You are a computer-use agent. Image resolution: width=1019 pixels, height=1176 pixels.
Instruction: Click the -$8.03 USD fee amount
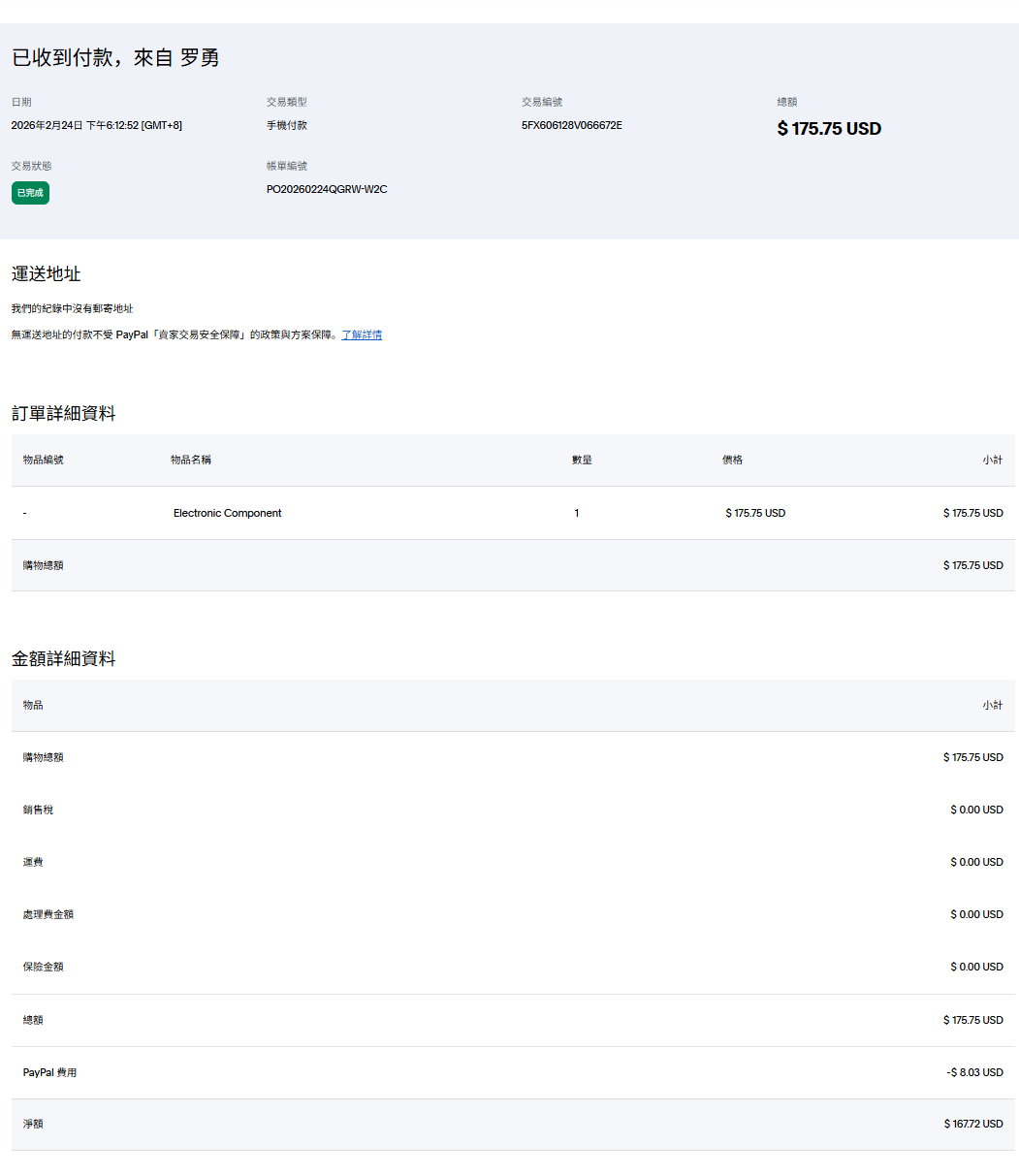[x=974, y=1072]
